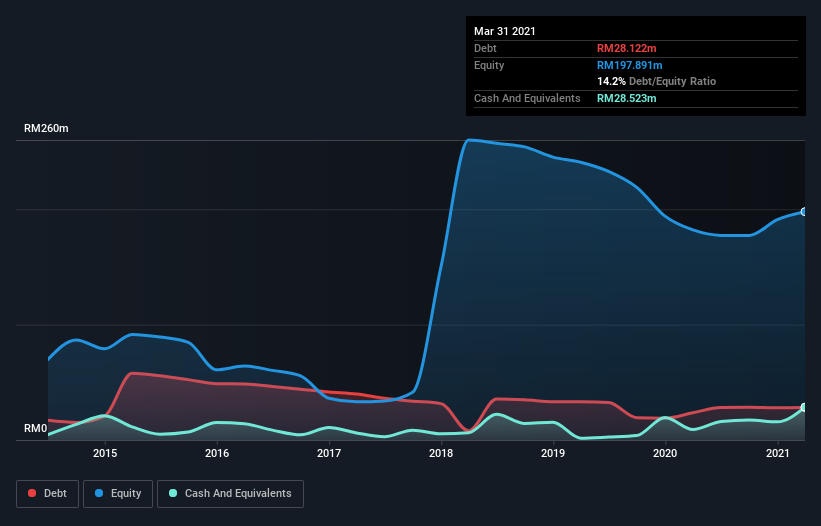
Task: Click the 2017 axis label
Action: point(329,453)
